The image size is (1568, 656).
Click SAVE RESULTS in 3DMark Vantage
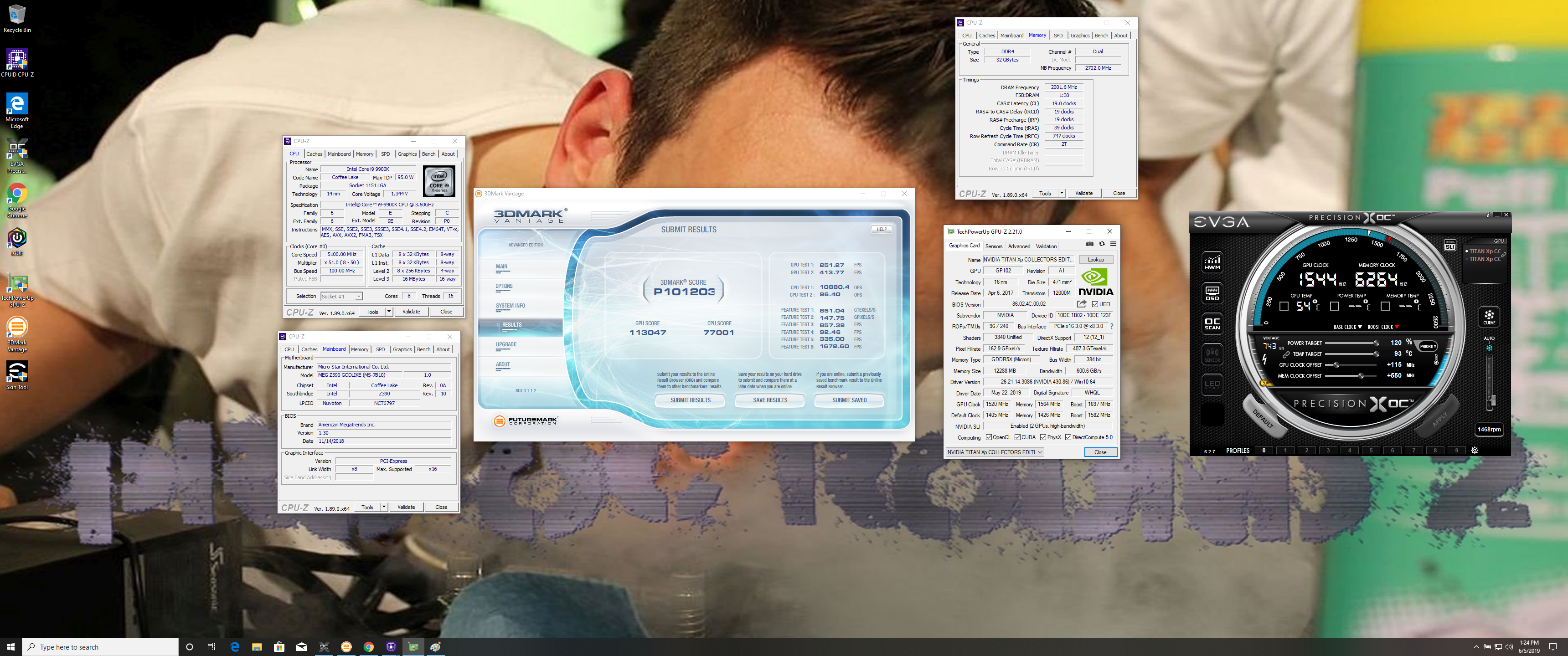pyautogui.click(x=770, y=400)
